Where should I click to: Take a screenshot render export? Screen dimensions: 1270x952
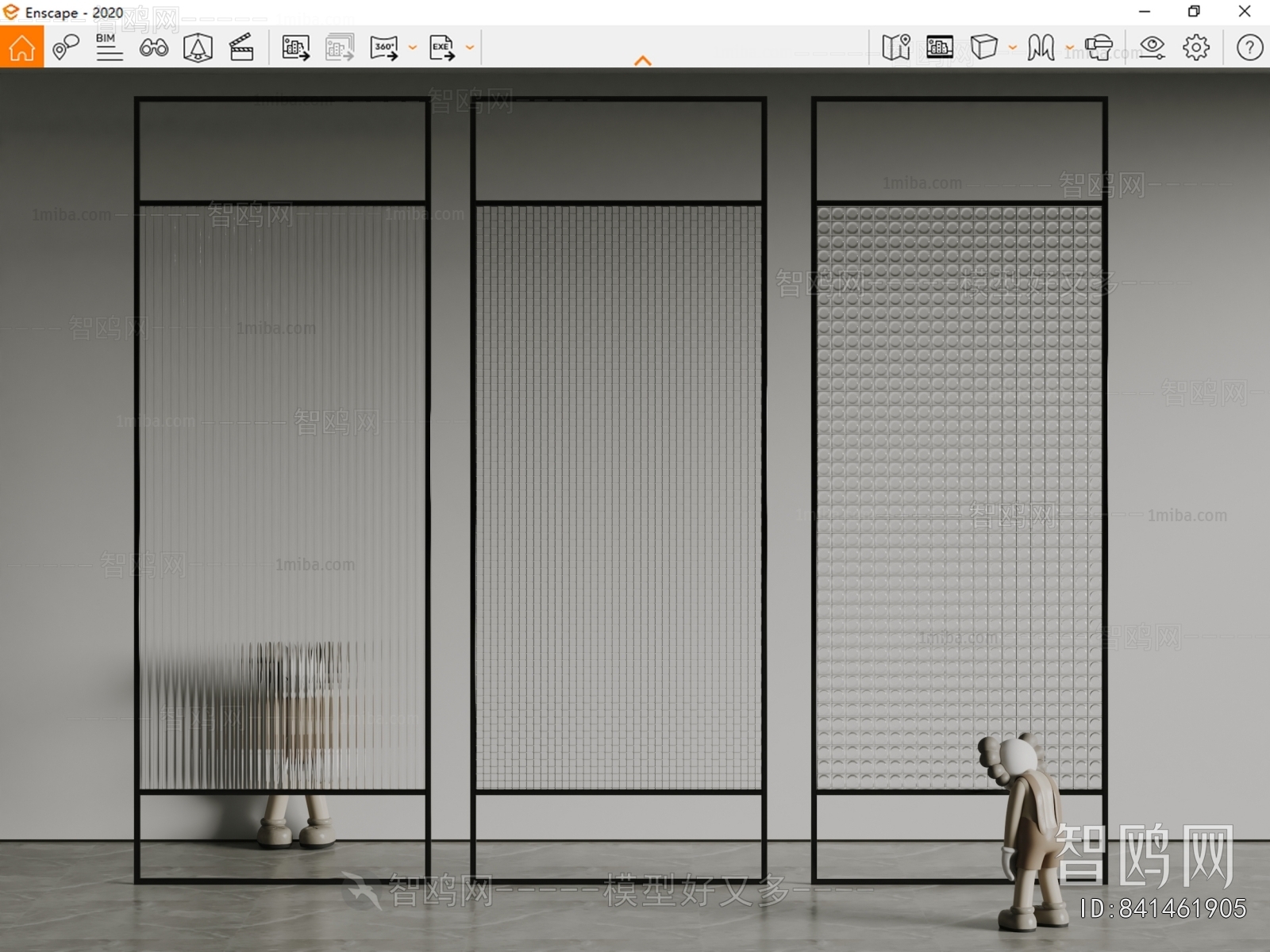click(x=295, y=48)
